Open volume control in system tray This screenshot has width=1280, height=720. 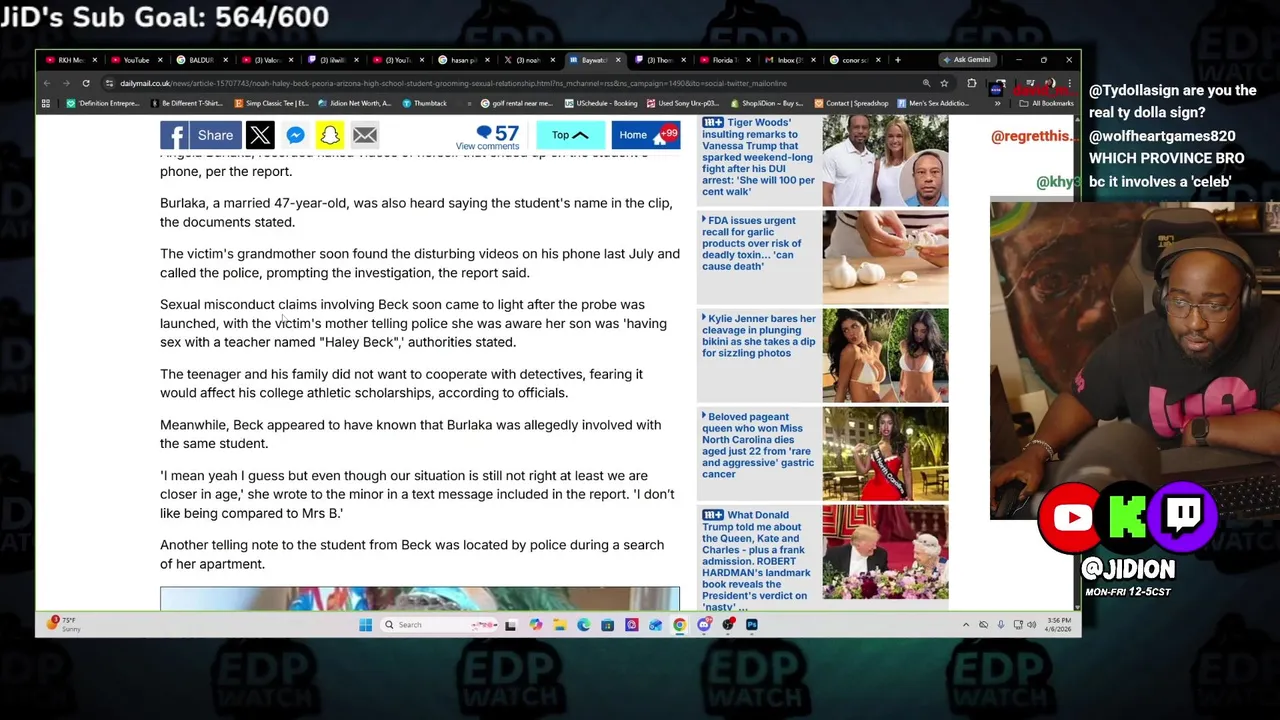1032,625
